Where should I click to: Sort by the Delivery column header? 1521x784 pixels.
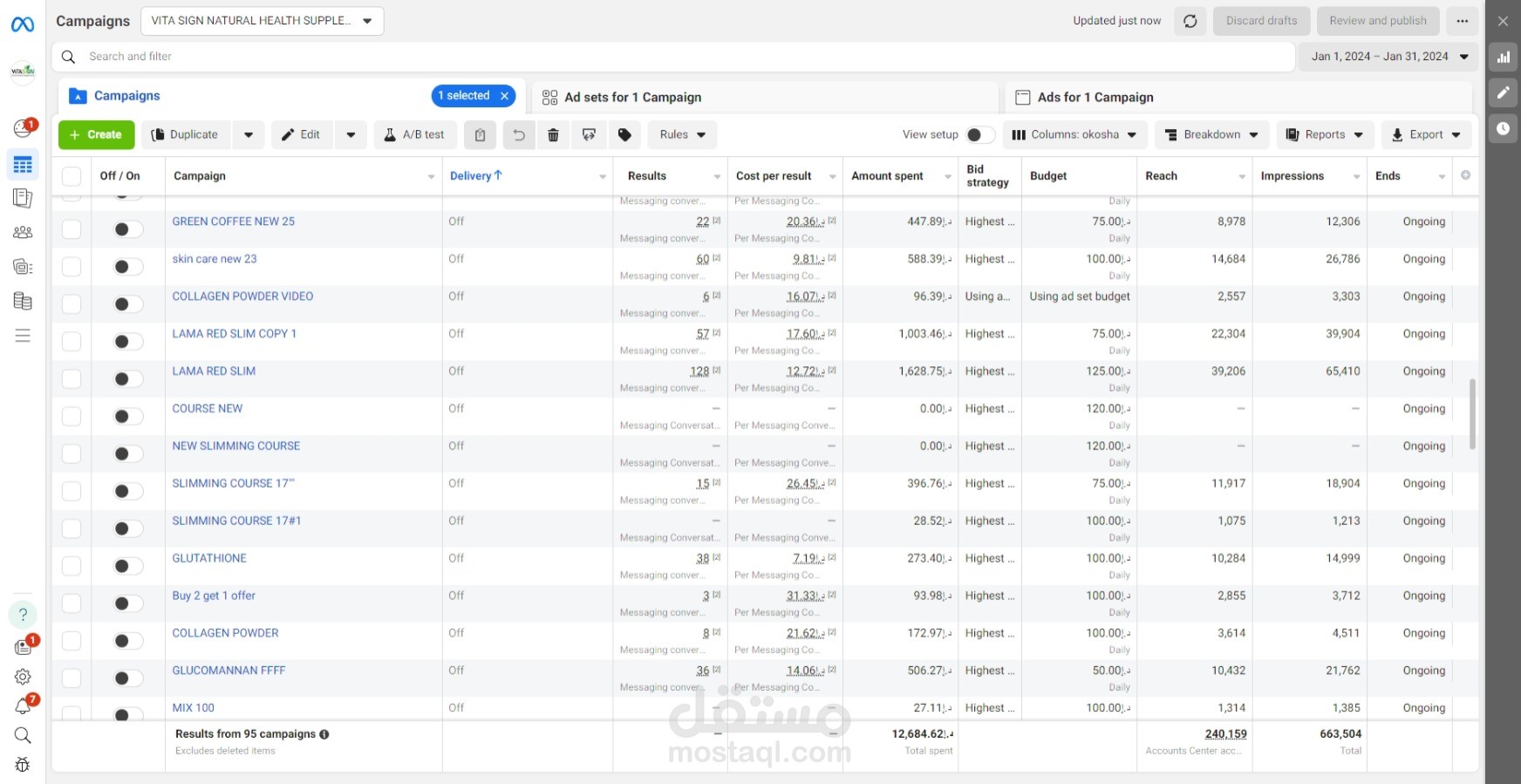476,175
